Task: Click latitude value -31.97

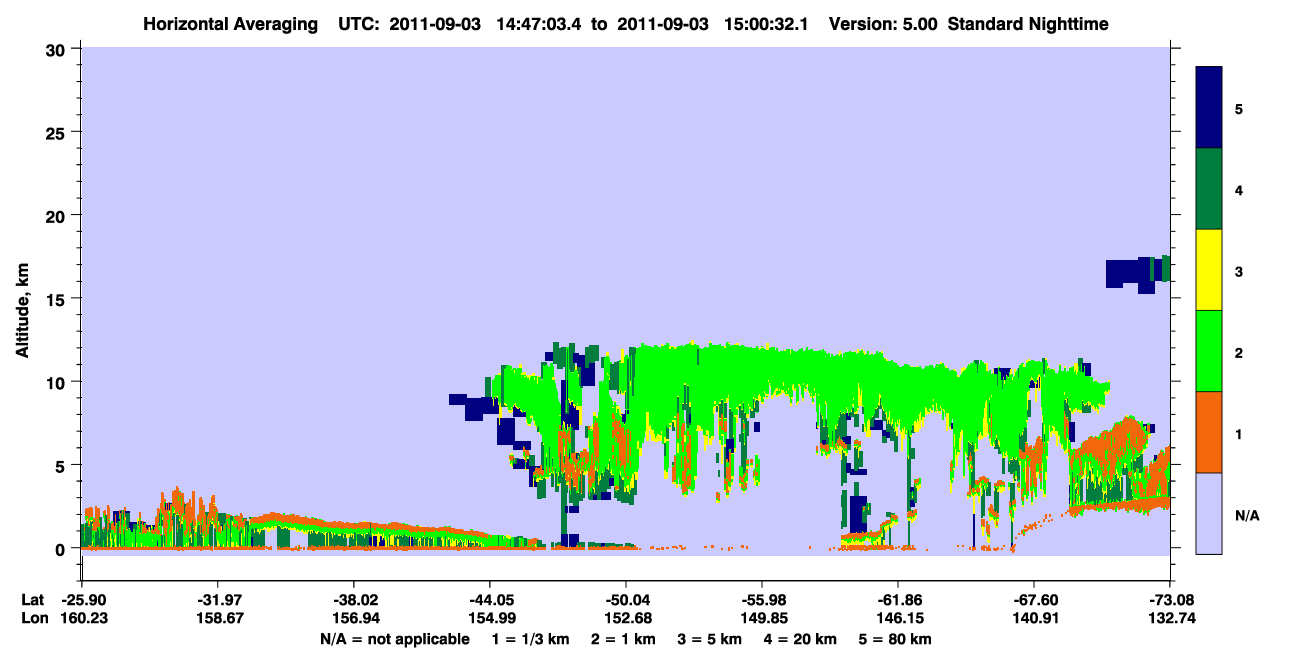Action: pos(217,599)
